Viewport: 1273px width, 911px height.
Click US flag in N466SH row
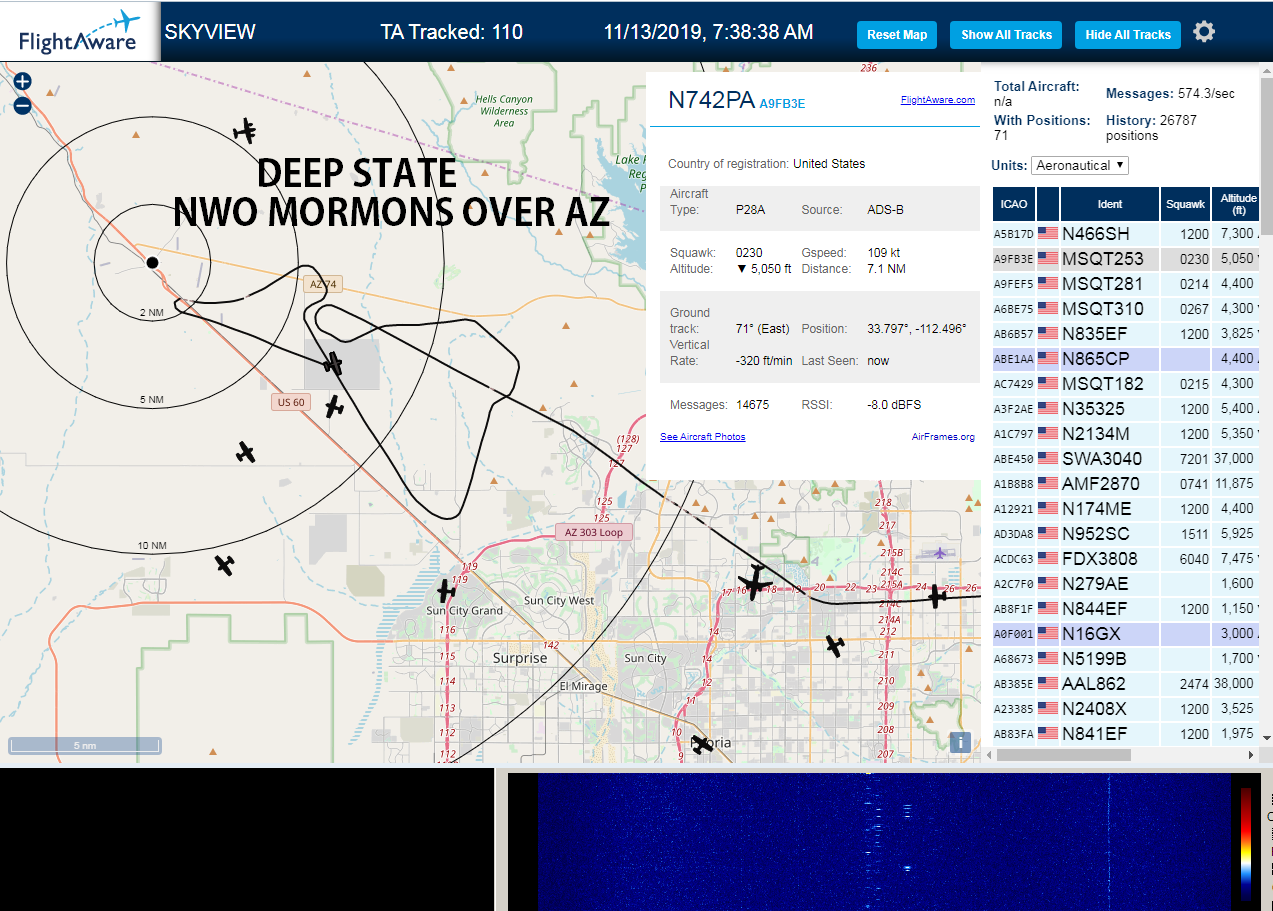click(1048, 233)
